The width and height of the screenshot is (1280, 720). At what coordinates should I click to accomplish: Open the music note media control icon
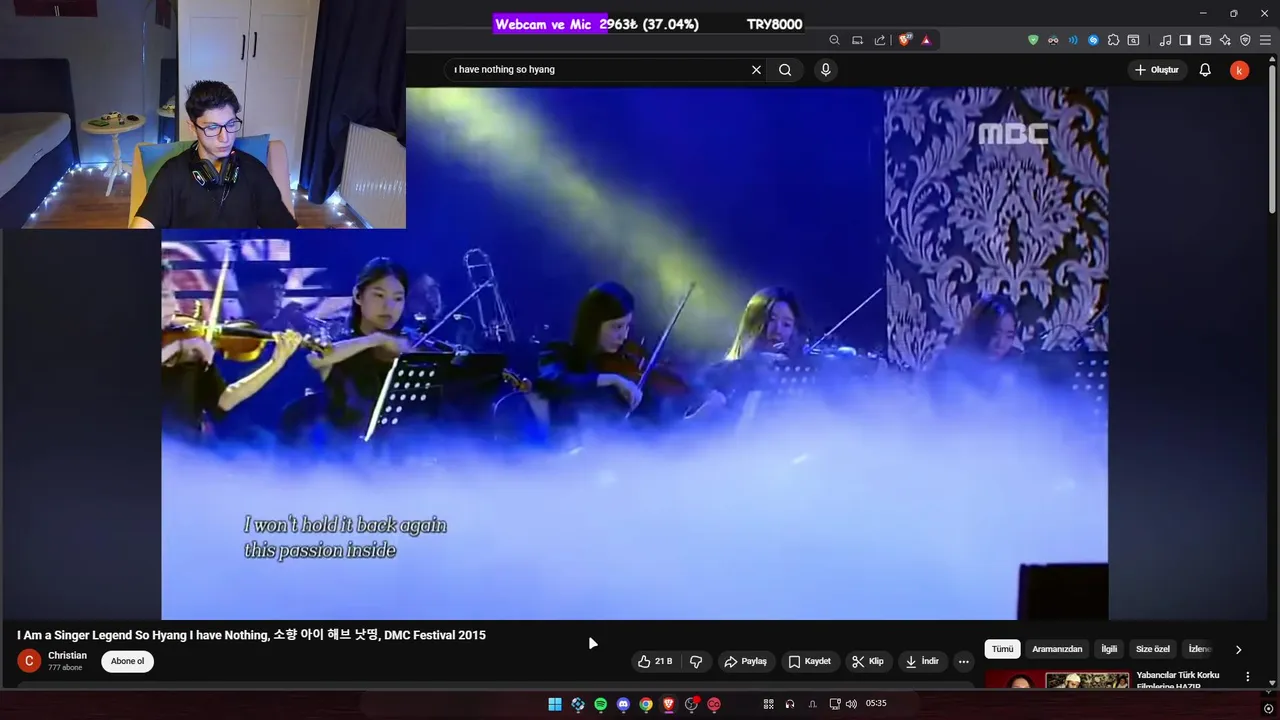pyautogui.click(x=1165, y=40)
